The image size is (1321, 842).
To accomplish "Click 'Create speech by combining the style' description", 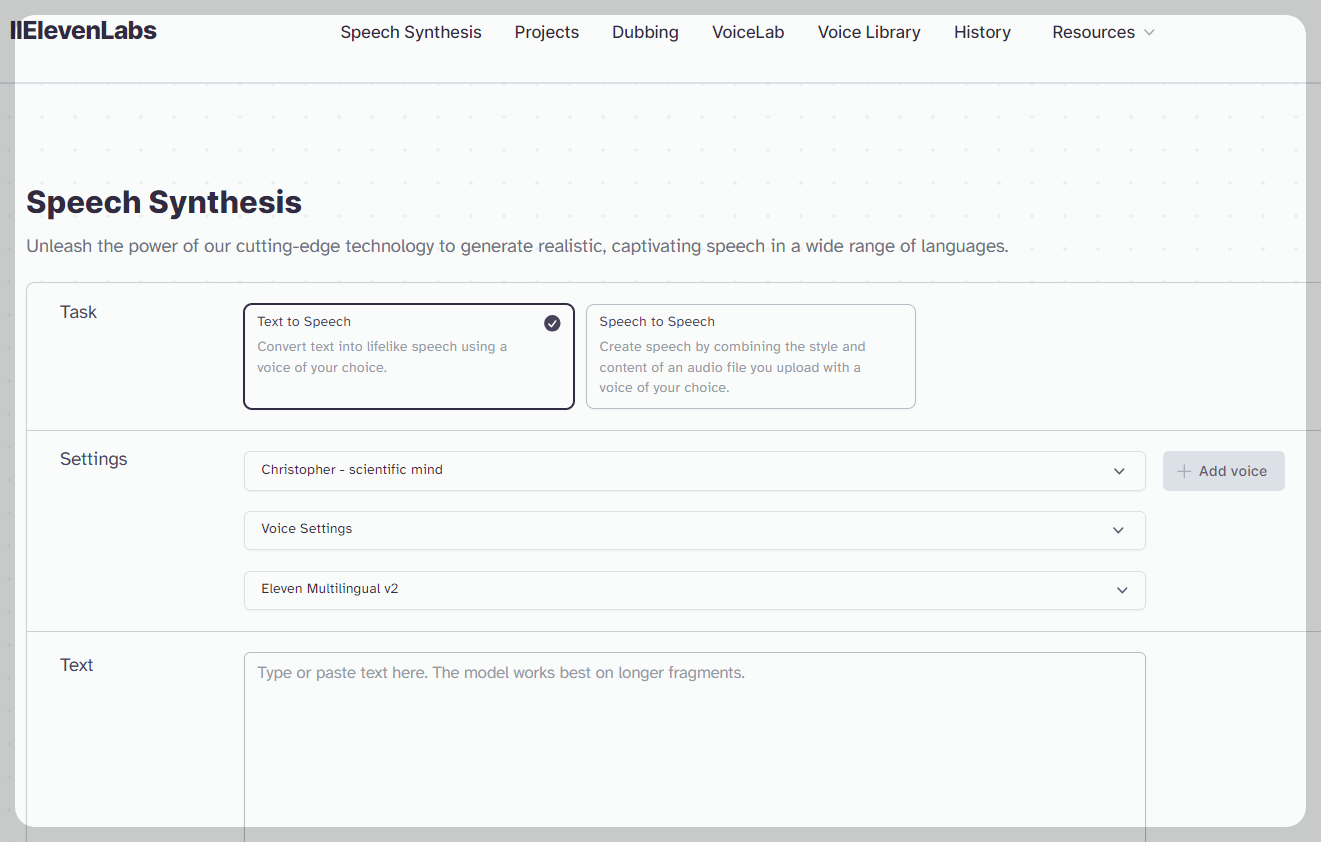I will (733, 367).
